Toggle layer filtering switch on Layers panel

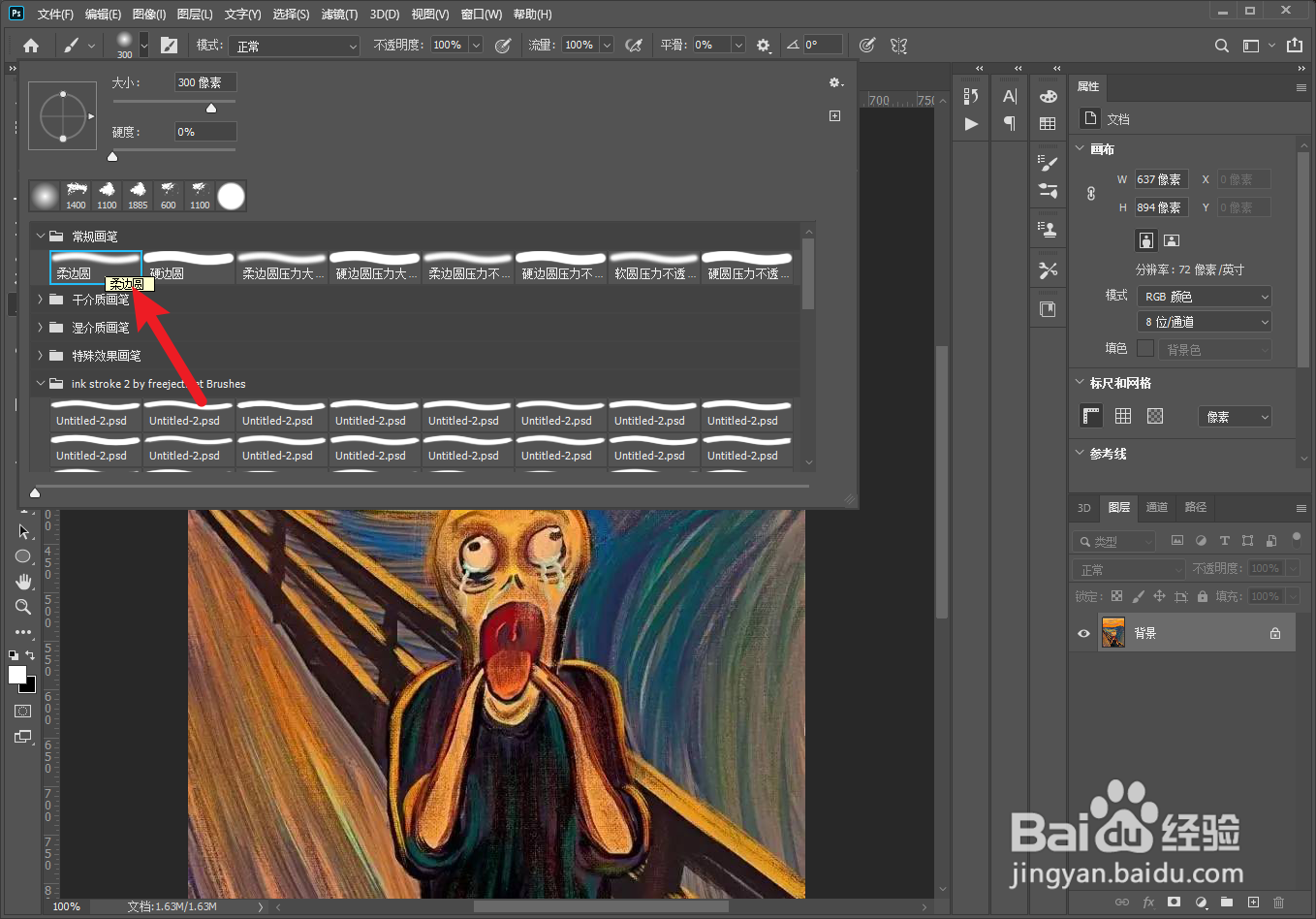tap(1297, 539)
